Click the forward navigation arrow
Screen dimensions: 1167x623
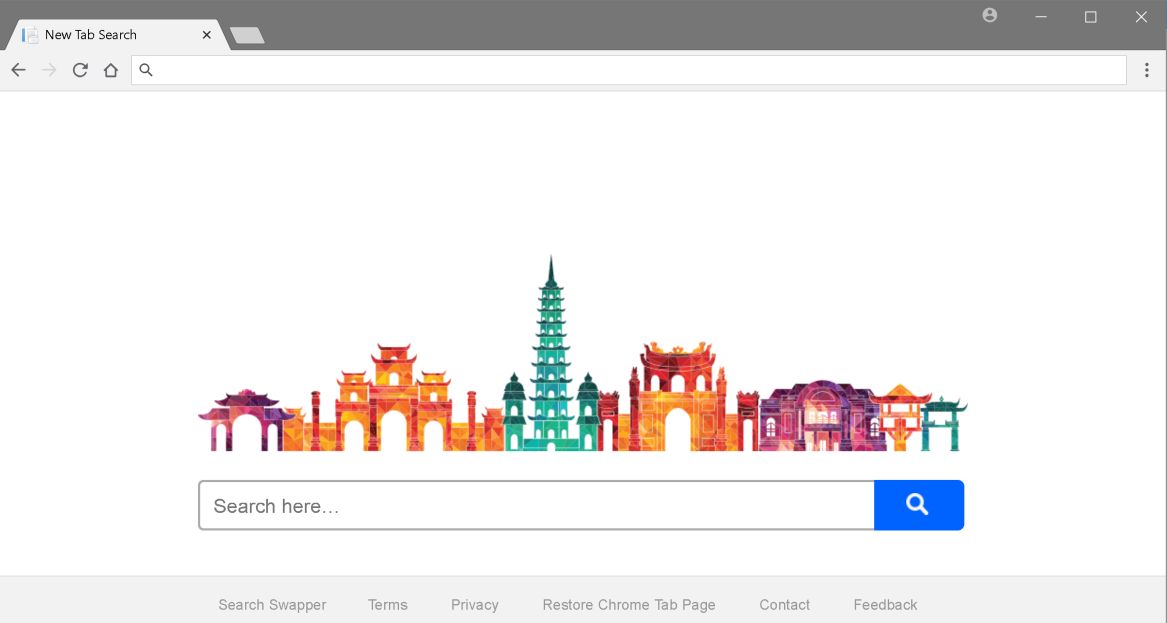(x=49, y=70)
